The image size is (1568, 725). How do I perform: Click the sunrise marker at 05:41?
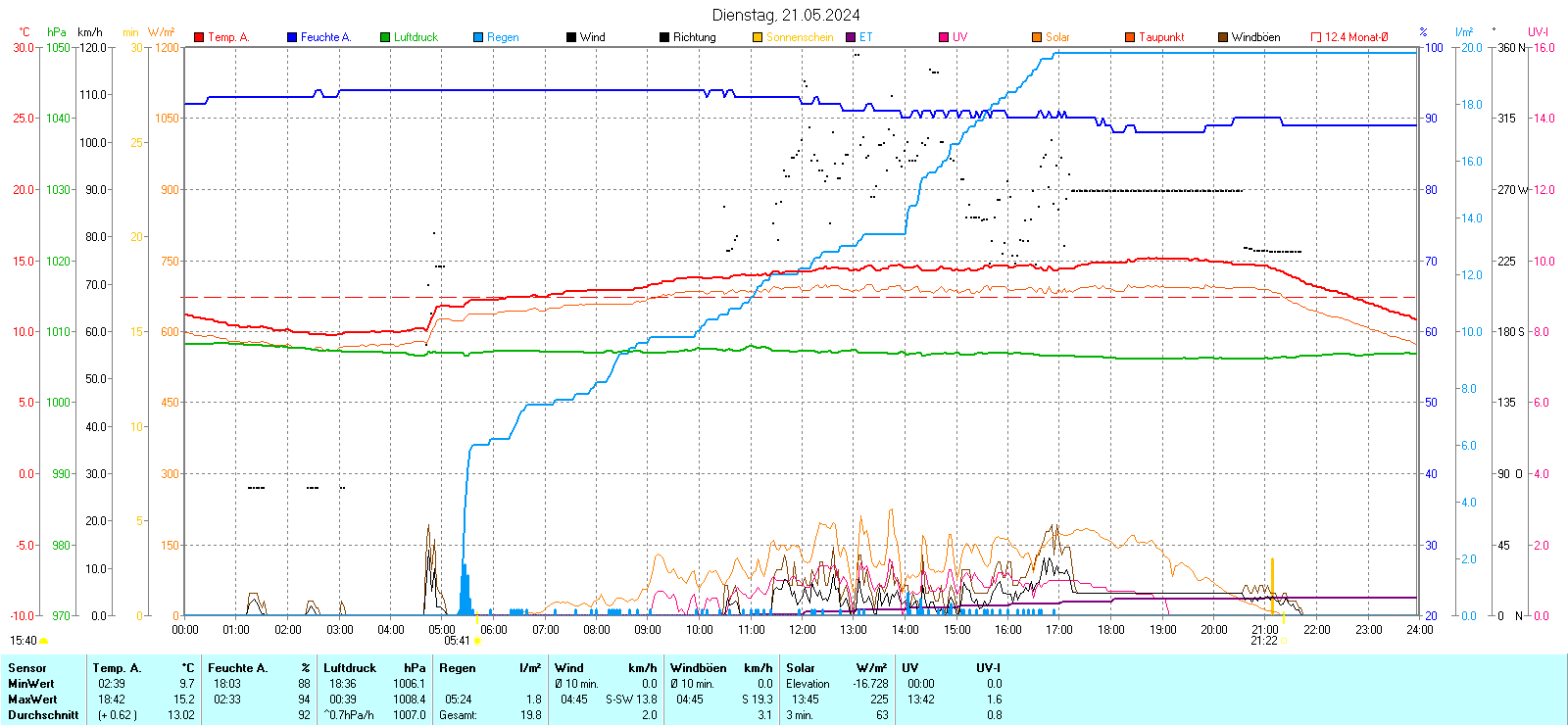pyautogui.click(x=477, y=641)
